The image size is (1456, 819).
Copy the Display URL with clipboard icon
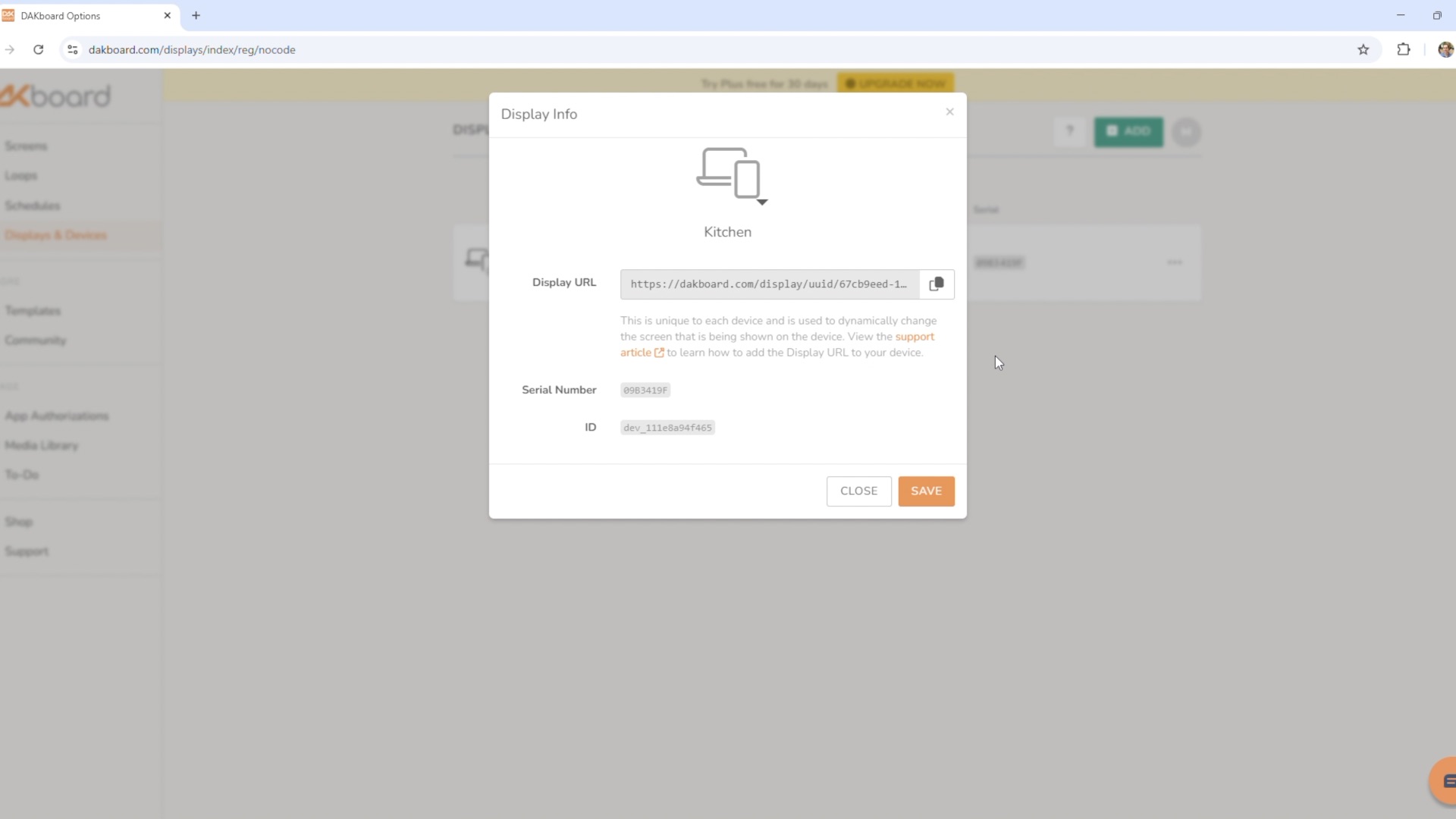(x=937, y=284)
